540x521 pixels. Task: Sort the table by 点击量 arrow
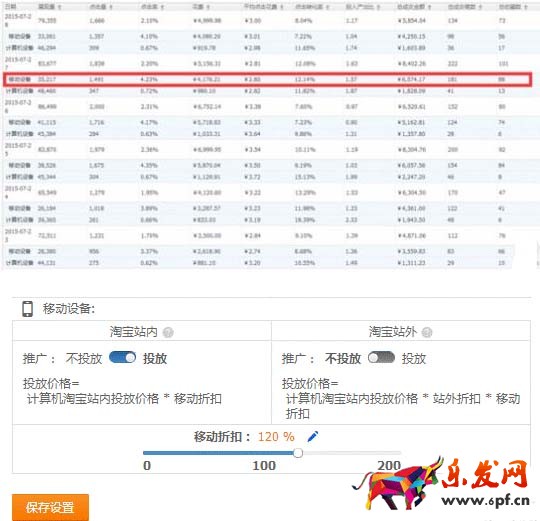[110, 7]
